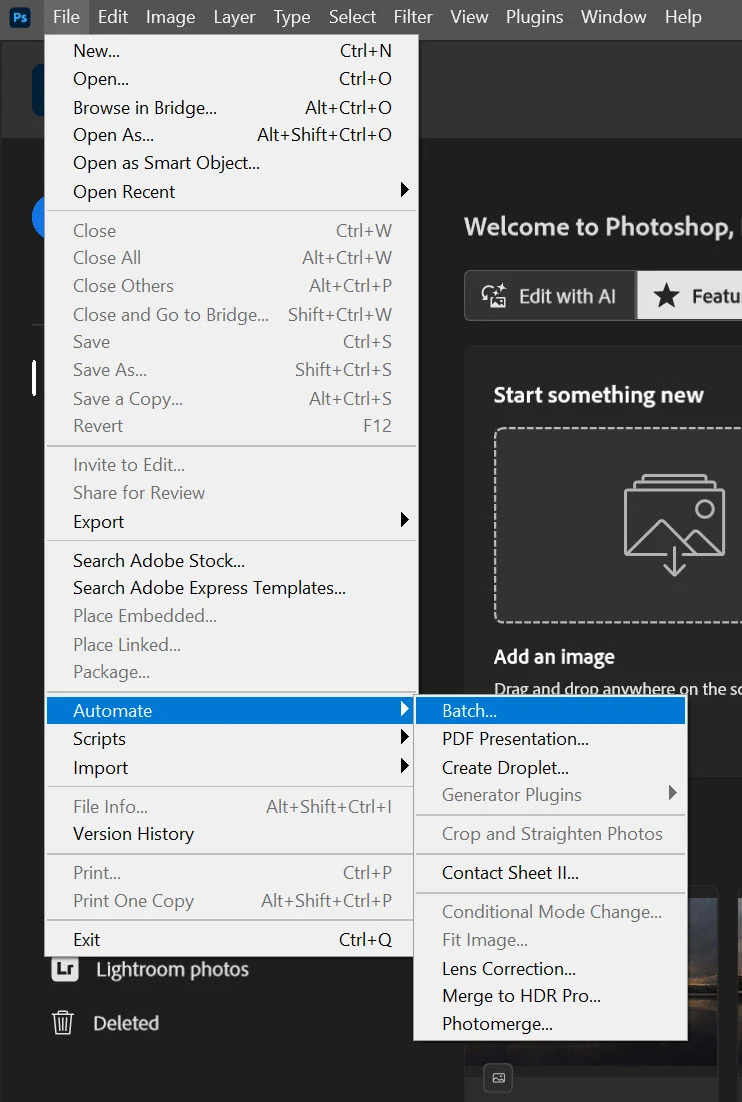The width and height of the screenshot is (742, 1102).
Task: Select Search Adobe Stock...
Action: coord(231,560)
